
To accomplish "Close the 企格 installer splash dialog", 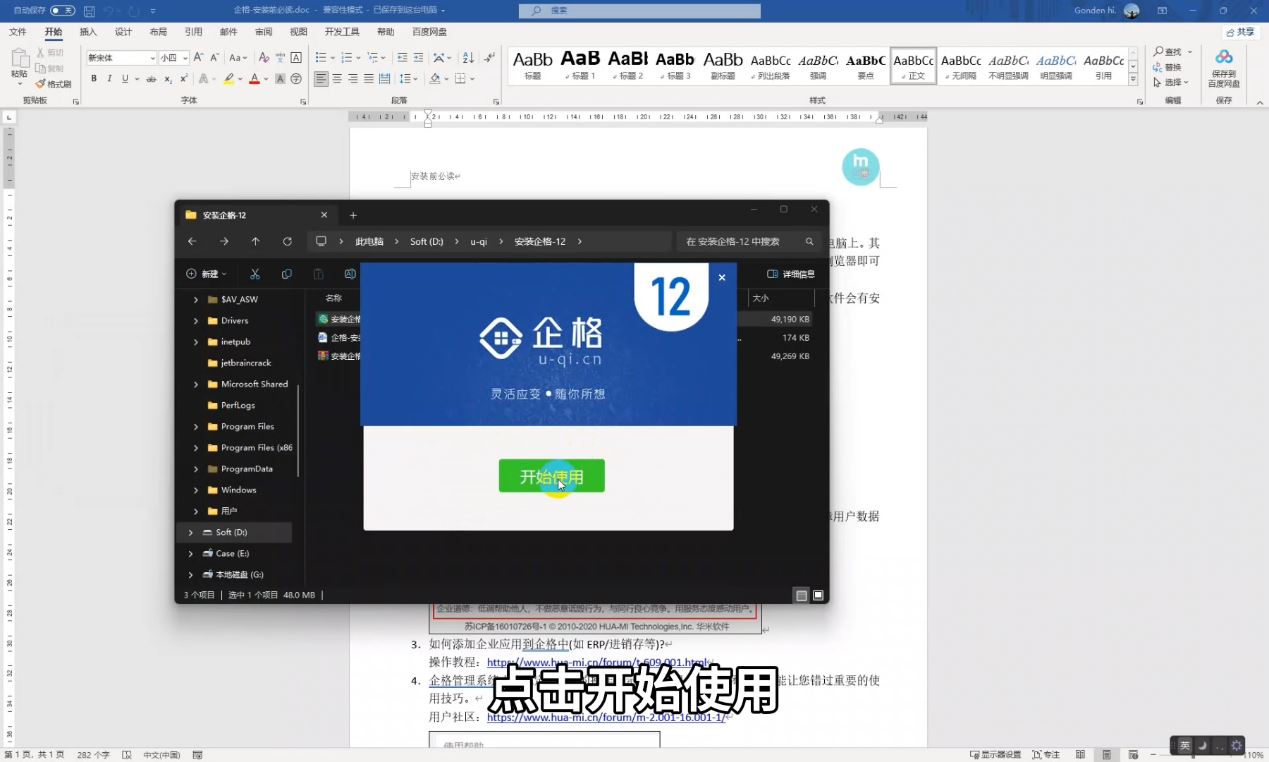I will click(x=722, y=278).
